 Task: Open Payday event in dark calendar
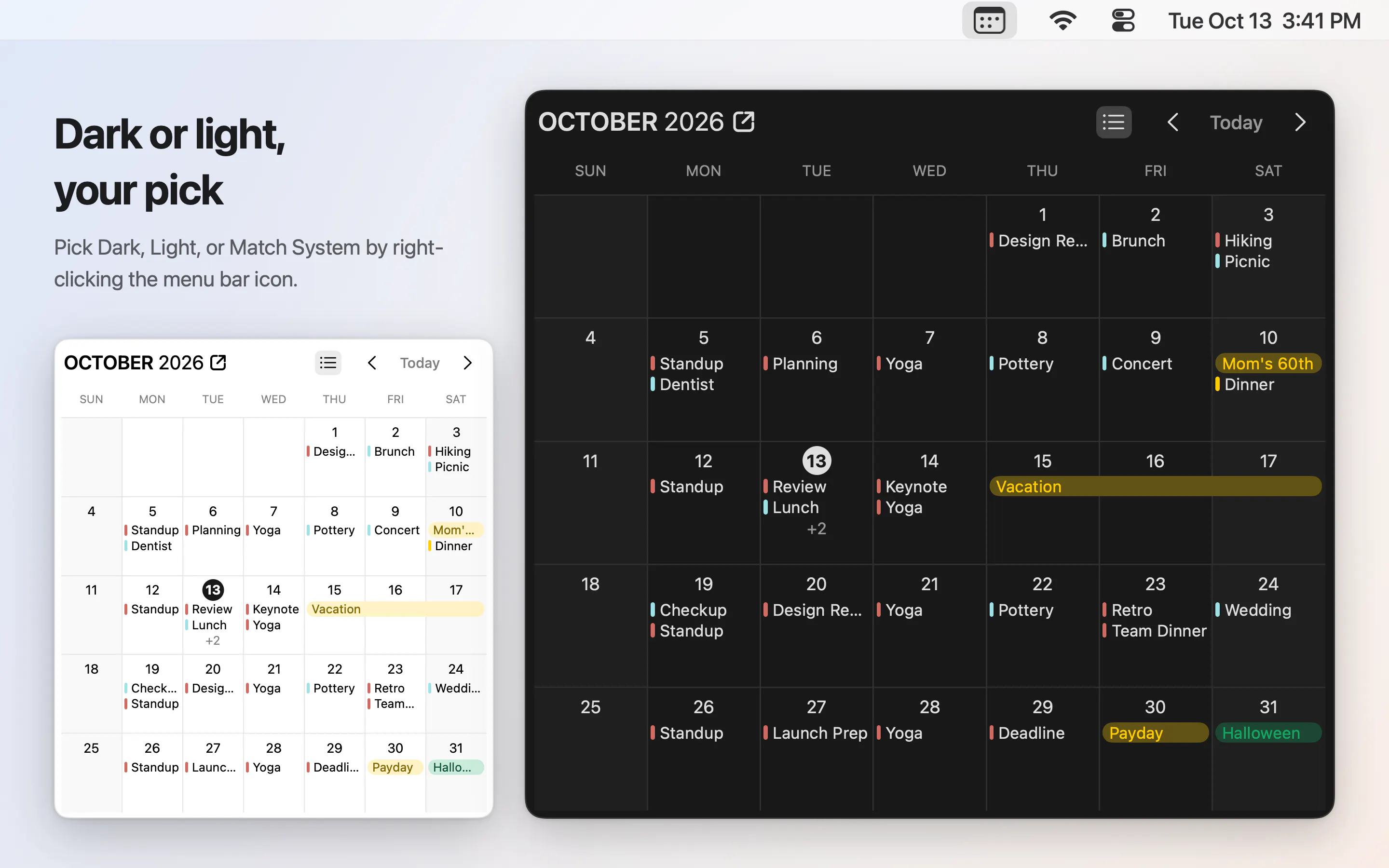(x=1155, y=733)
